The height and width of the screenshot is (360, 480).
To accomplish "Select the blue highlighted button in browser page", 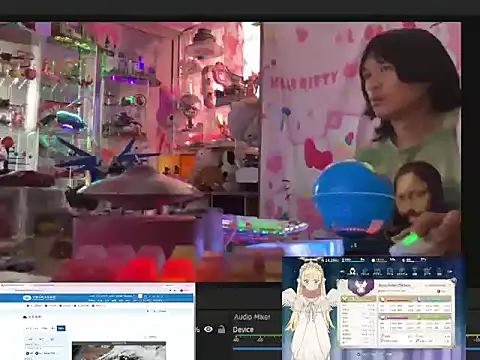I will pyautogui.click(x=61, y=328).
